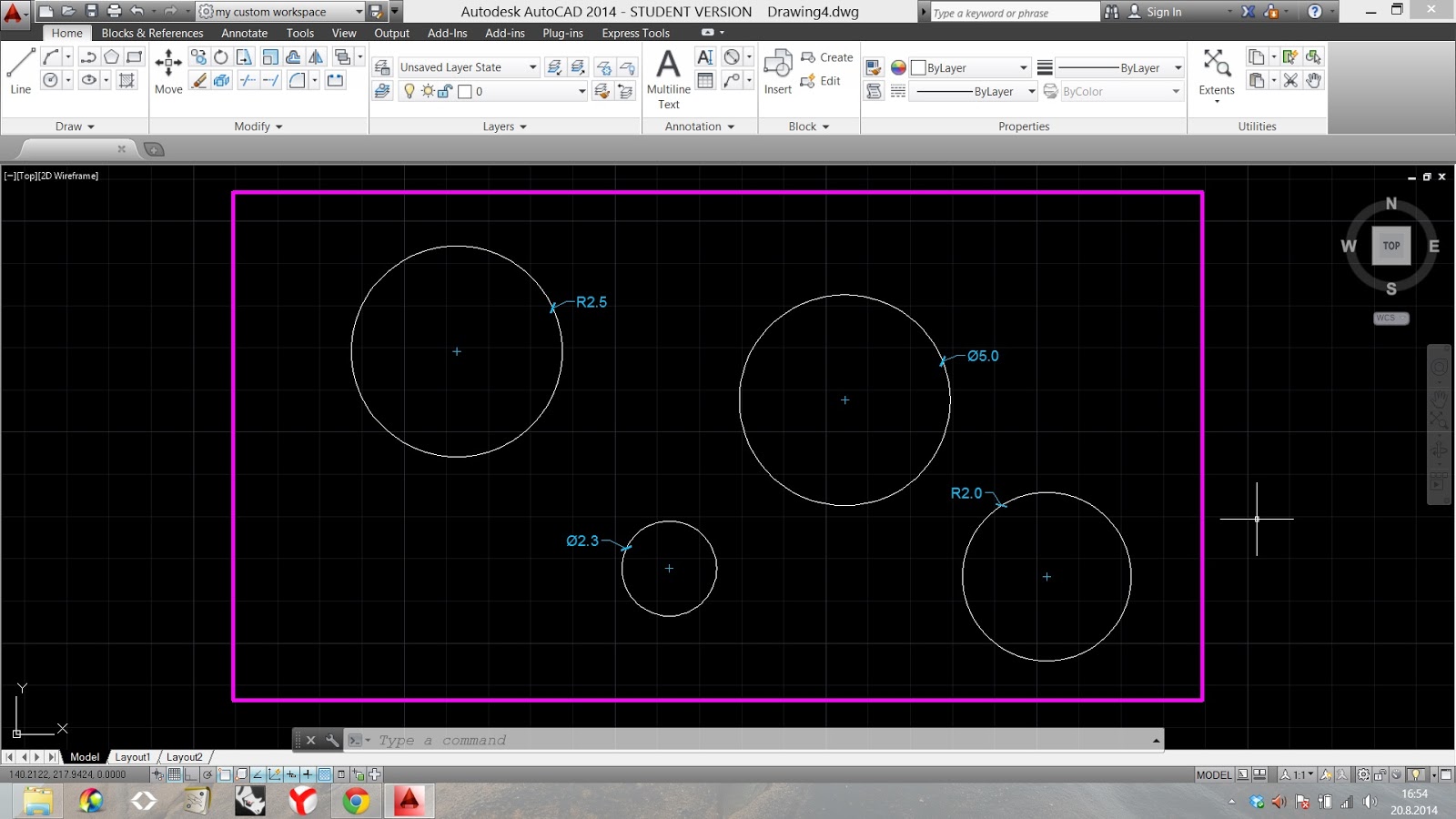Image resolution: width=1456 pixels, height=819 pixels.
Task: Open the Unsaved Layer State dropdown
Action: 469,67
